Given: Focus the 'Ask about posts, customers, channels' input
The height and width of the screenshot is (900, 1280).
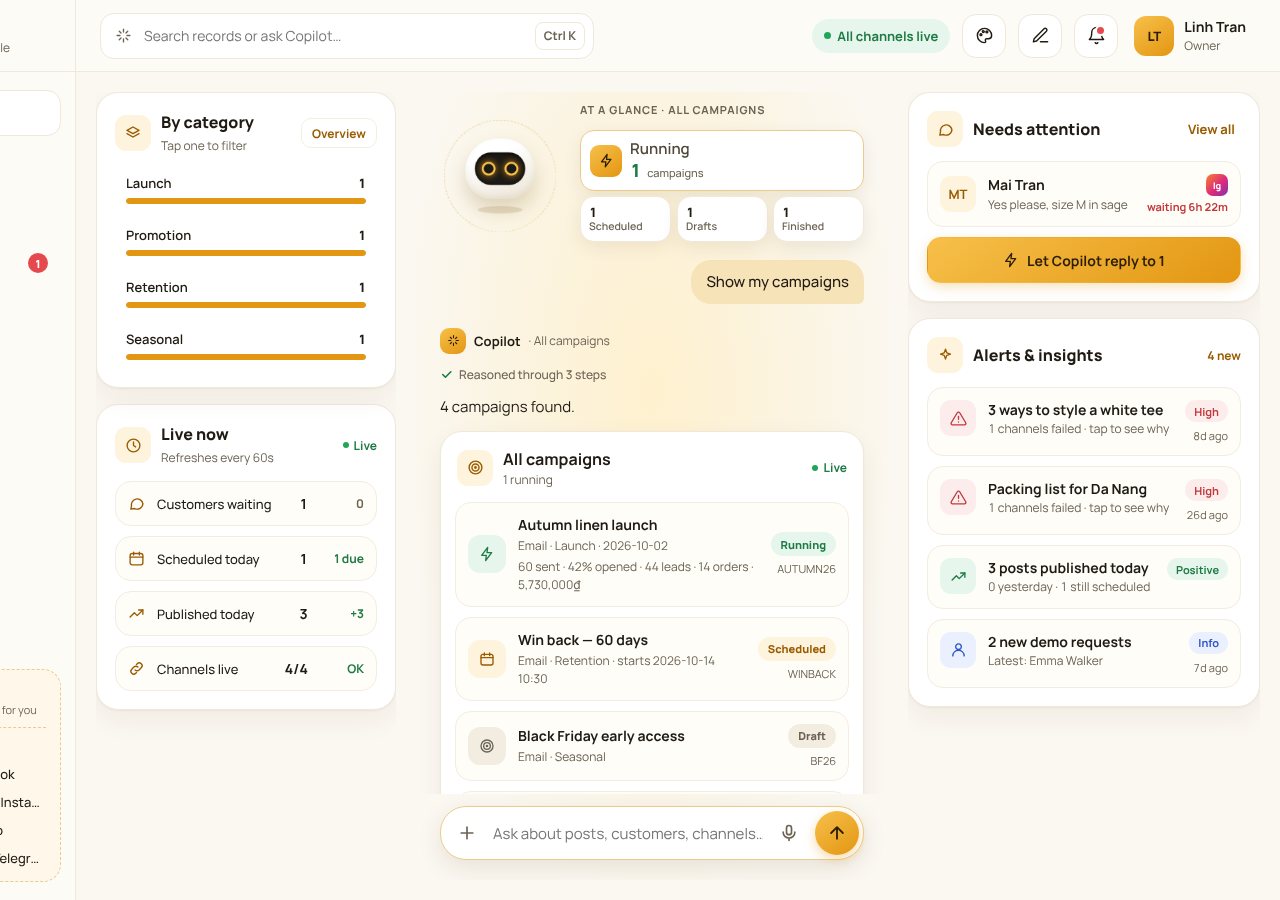Looking at the screenshot, I should (627, 833).
